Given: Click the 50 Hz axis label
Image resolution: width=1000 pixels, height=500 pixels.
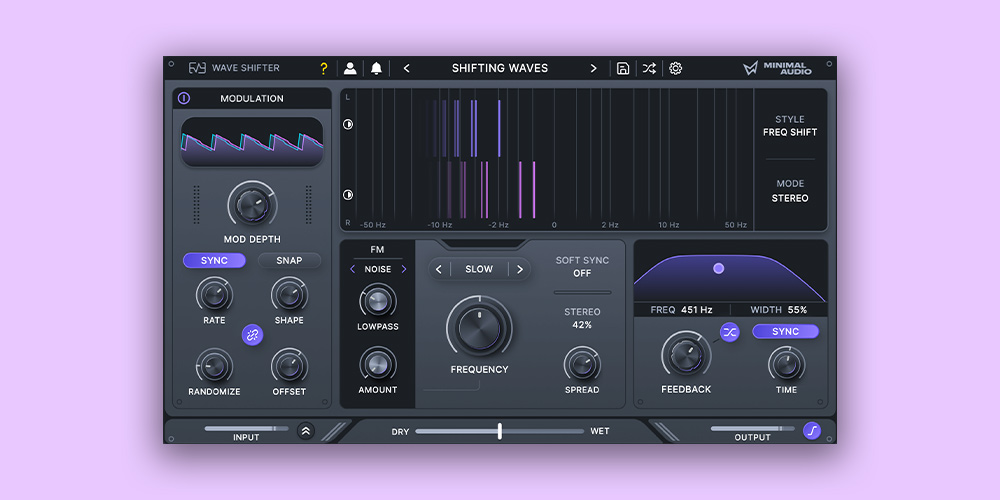Looking at the screenshot, I should click(735, 225).
